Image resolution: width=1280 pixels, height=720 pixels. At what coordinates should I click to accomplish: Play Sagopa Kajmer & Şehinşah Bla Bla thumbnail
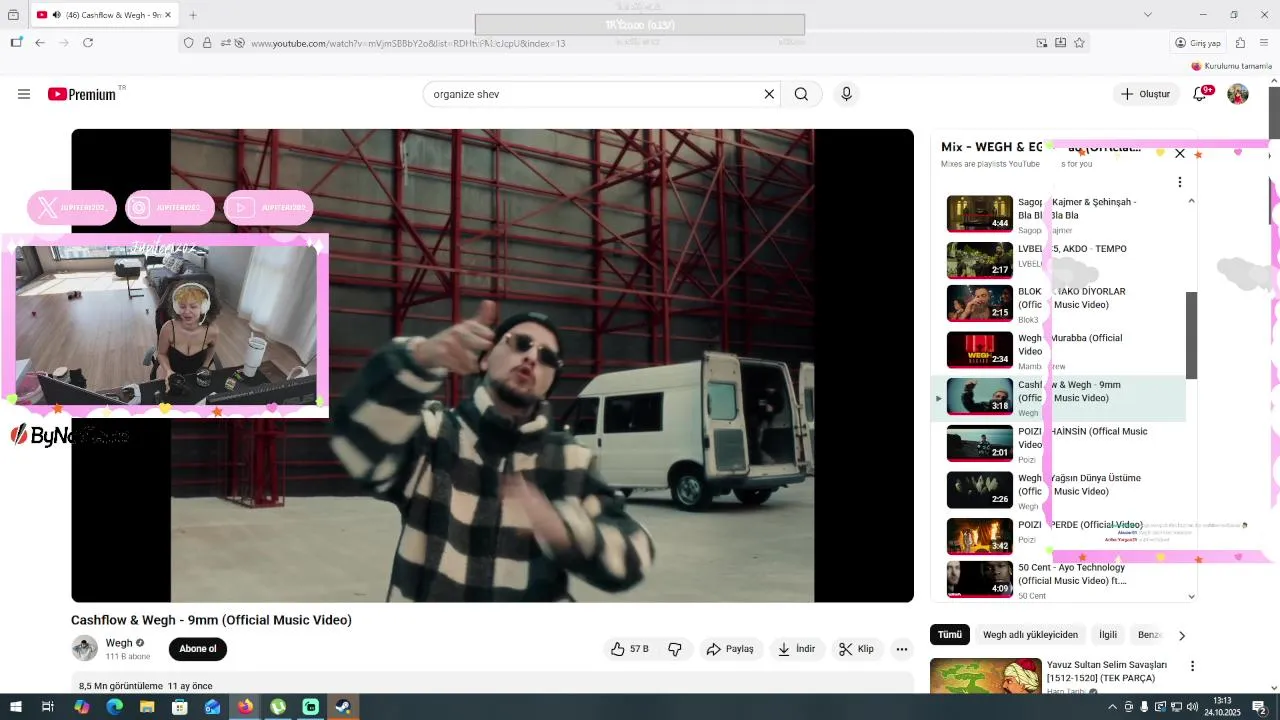click(x=980, y=213)
